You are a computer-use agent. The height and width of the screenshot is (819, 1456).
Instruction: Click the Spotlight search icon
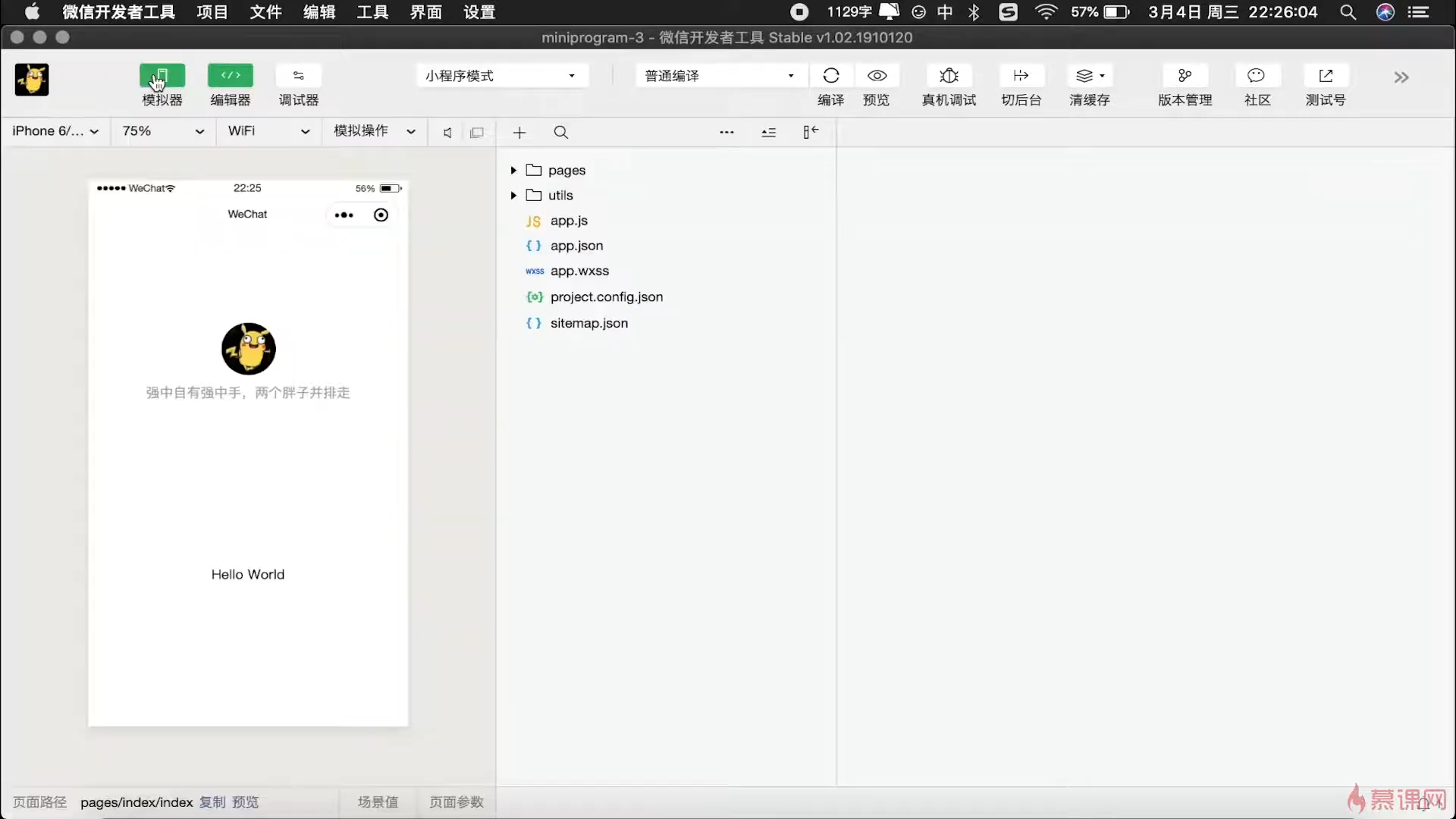[x=1348, y=12]
